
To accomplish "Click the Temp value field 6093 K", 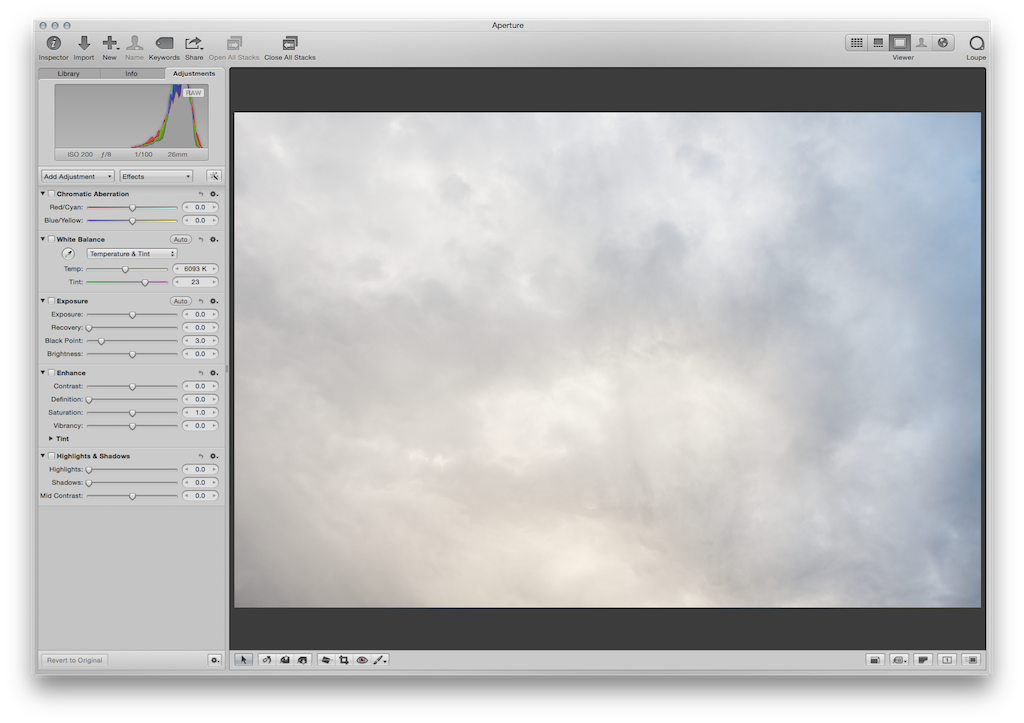I will [195, 268].
